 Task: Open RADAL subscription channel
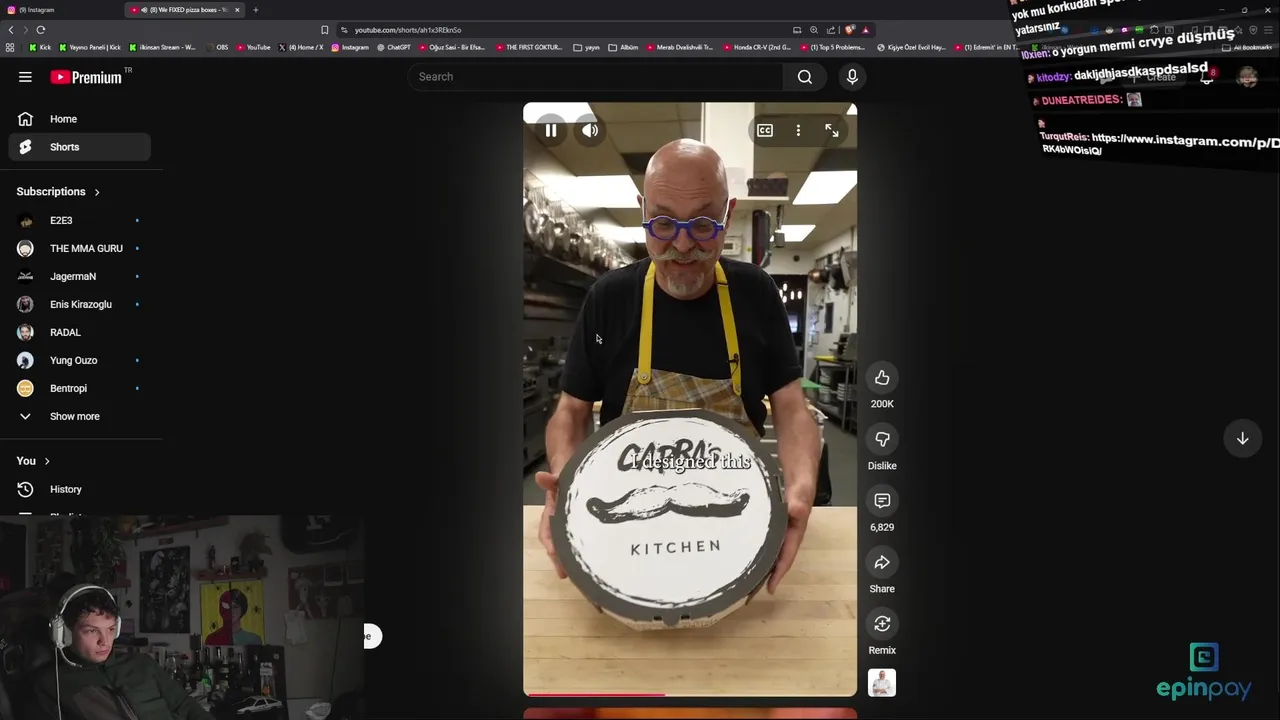pos(80,332)
